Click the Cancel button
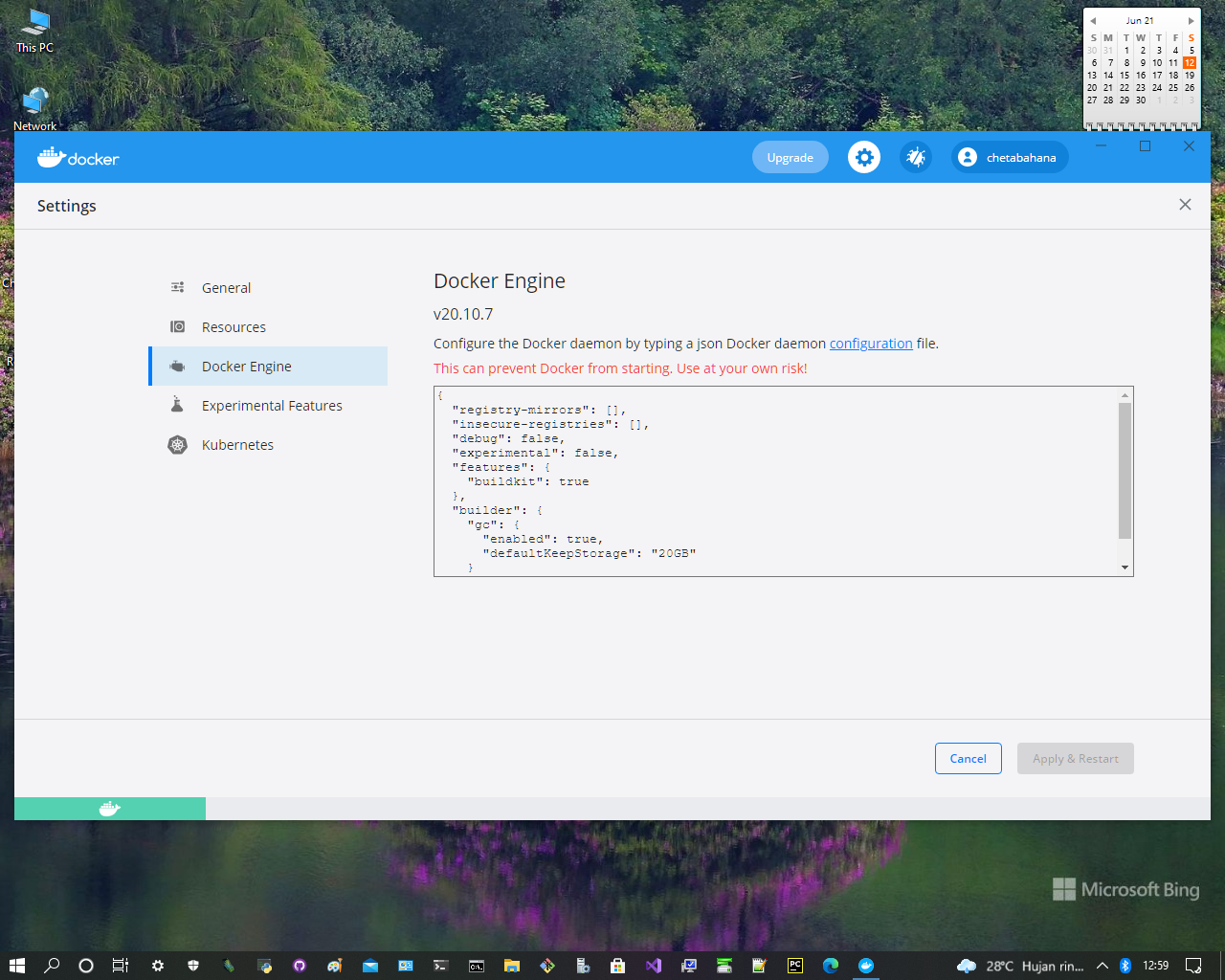1225x980 pixels. point(969,758)
